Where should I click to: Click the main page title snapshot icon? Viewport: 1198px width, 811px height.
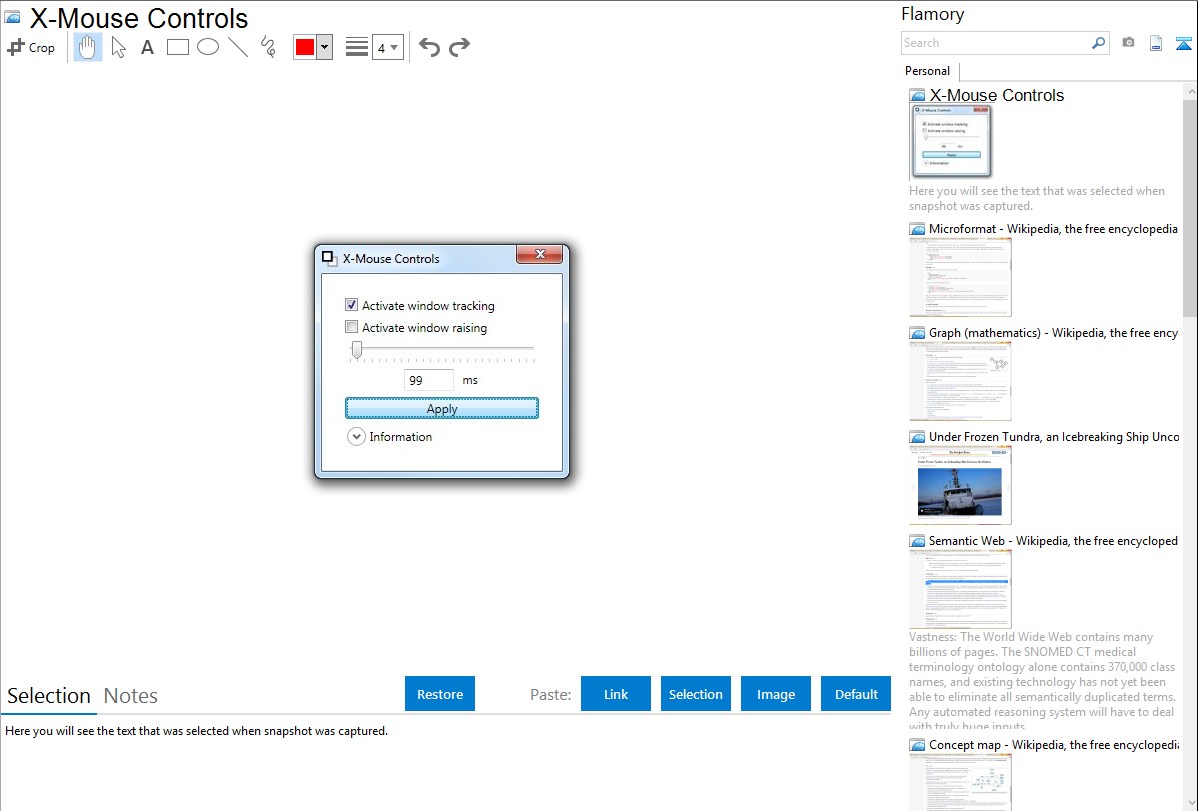[x=12, y=18]
